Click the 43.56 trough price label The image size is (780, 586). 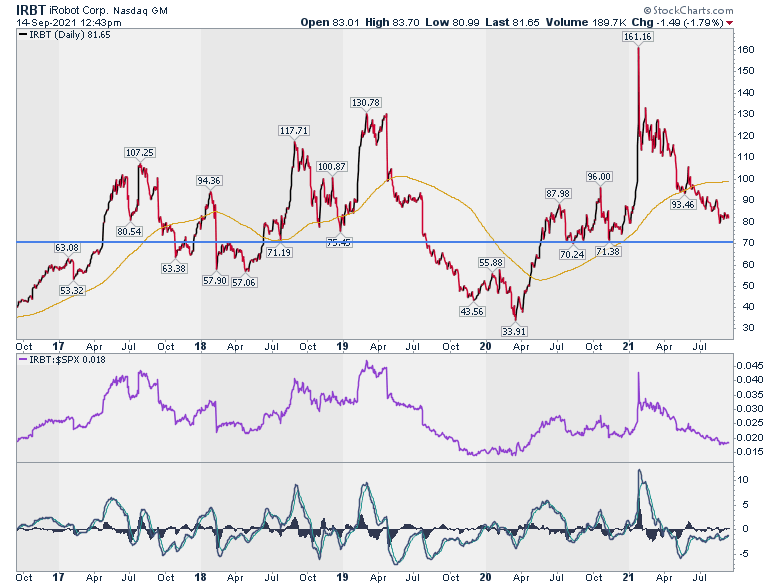(472, 312)
